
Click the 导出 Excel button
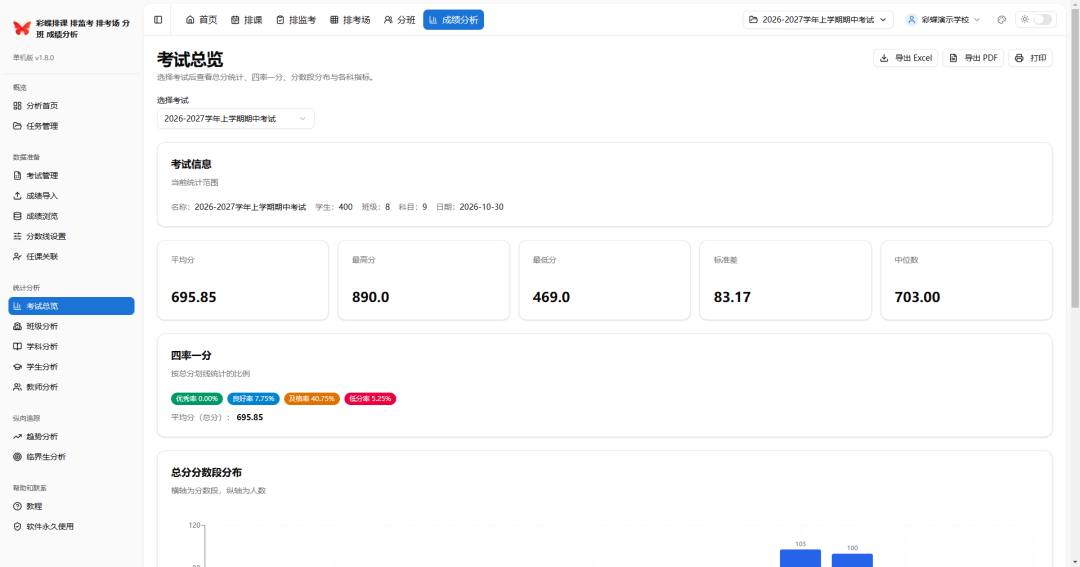click(905, 58)
